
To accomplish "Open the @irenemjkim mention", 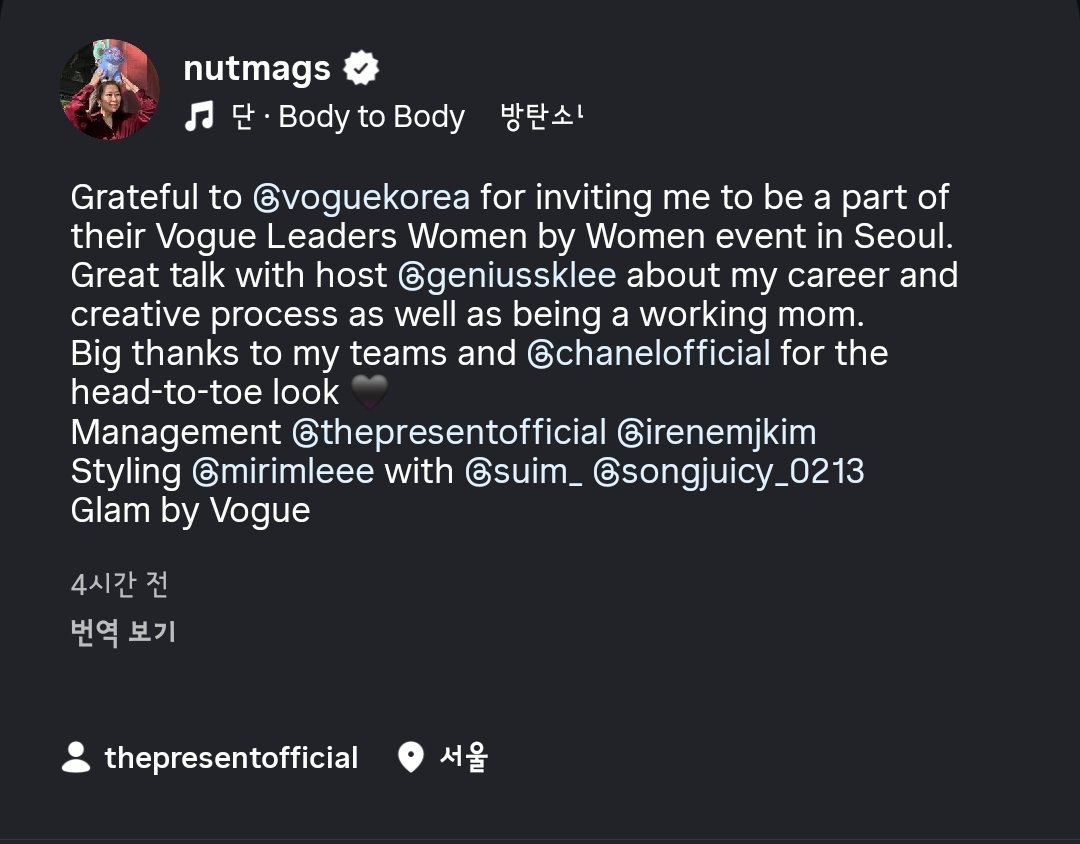I will 716,432.
